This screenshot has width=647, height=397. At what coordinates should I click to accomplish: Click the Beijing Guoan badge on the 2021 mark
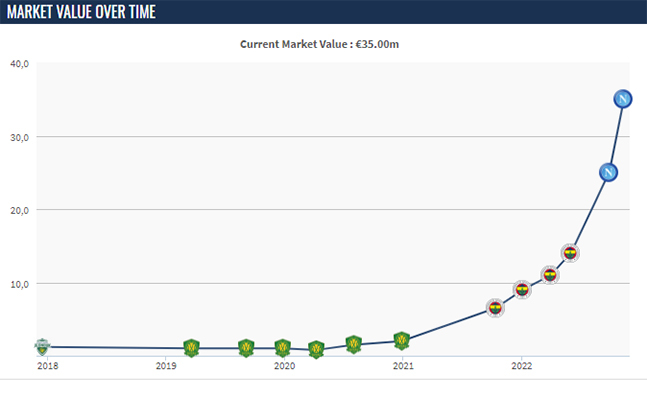pyautogui.click(x=401, y=341)
